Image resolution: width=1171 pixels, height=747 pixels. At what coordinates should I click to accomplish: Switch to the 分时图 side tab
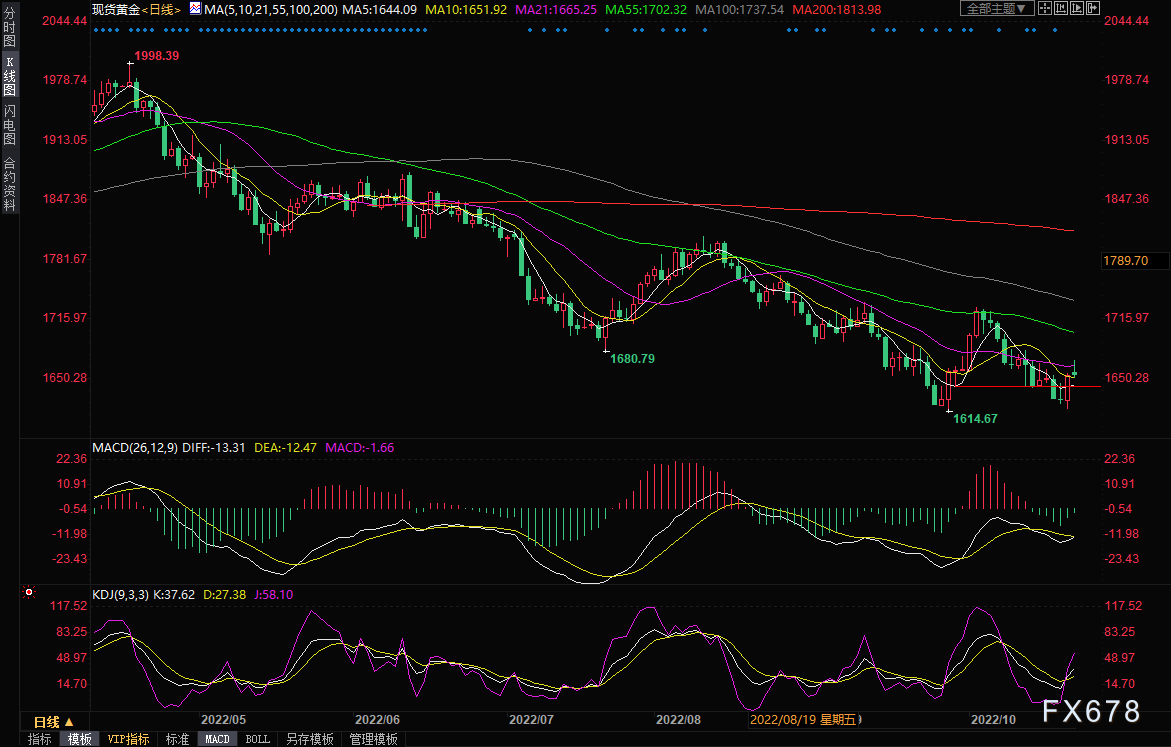pyautogui.click(x=10, y=28)
